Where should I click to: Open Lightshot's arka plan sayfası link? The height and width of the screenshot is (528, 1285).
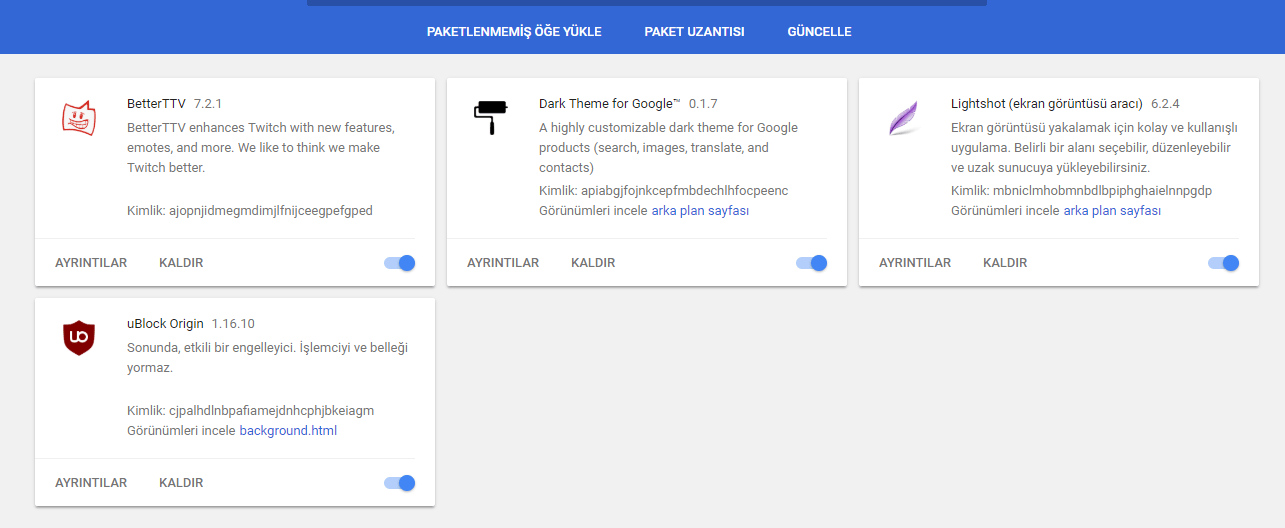(1112, 211)
